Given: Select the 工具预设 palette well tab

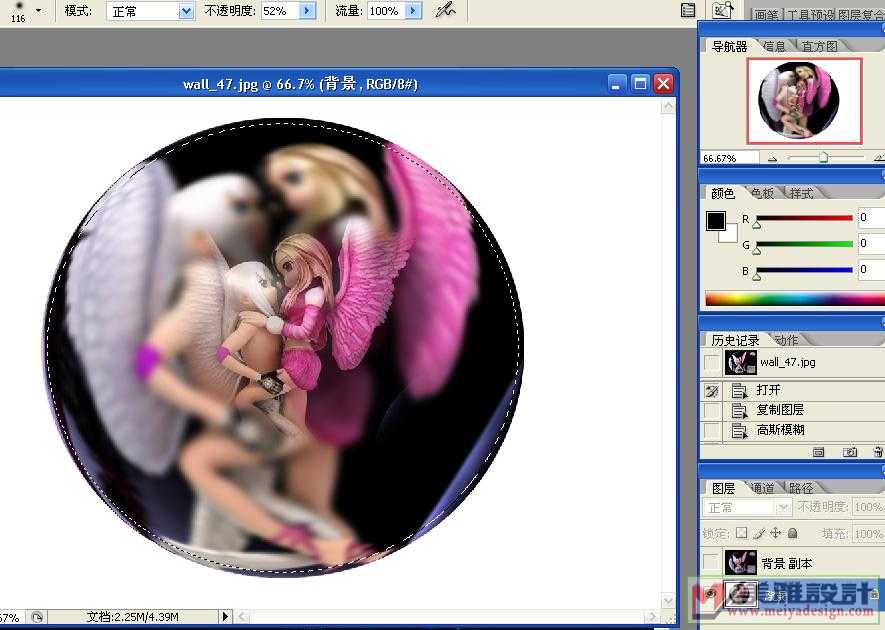Looking at the screenshot, I should (810, 15).
